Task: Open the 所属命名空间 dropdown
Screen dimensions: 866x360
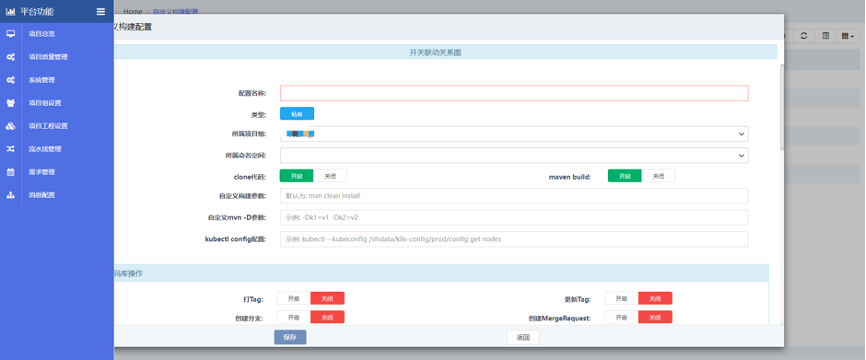Action: tap(514, 156)
